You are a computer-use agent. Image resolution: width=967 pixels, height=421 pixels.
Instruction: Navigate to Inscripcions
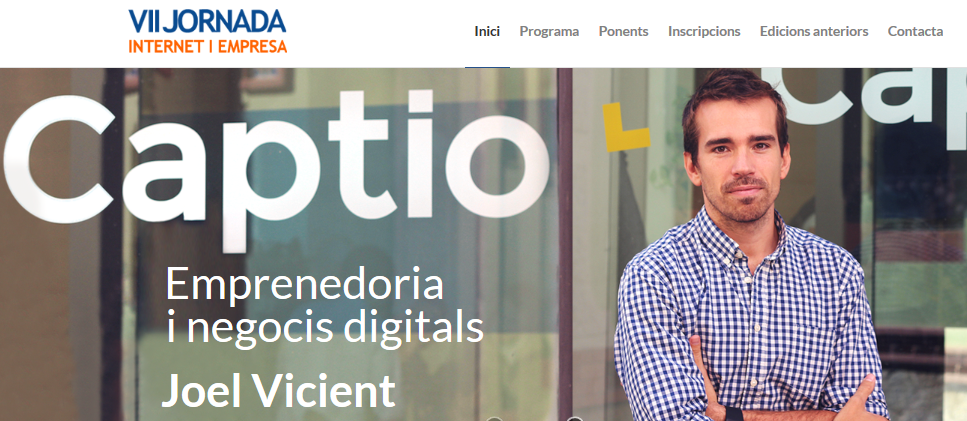click(704, 31)
